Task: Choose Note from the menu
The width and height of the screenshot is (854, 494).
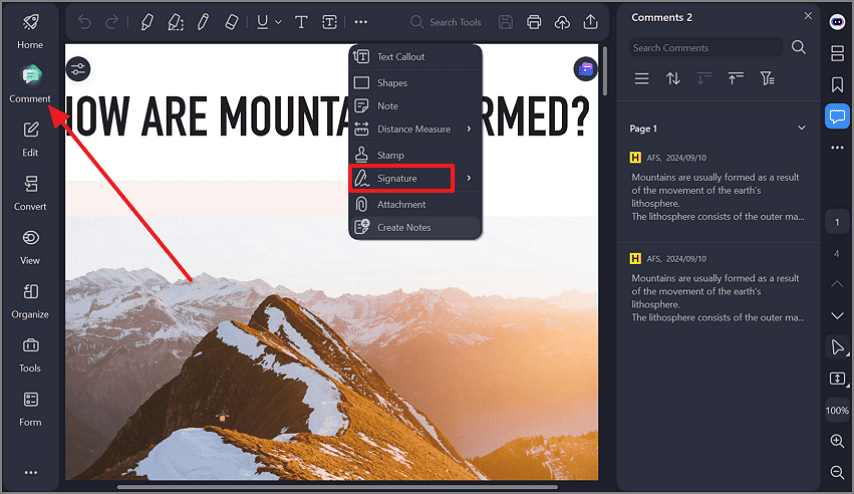Action: click(x=415, y=106)
